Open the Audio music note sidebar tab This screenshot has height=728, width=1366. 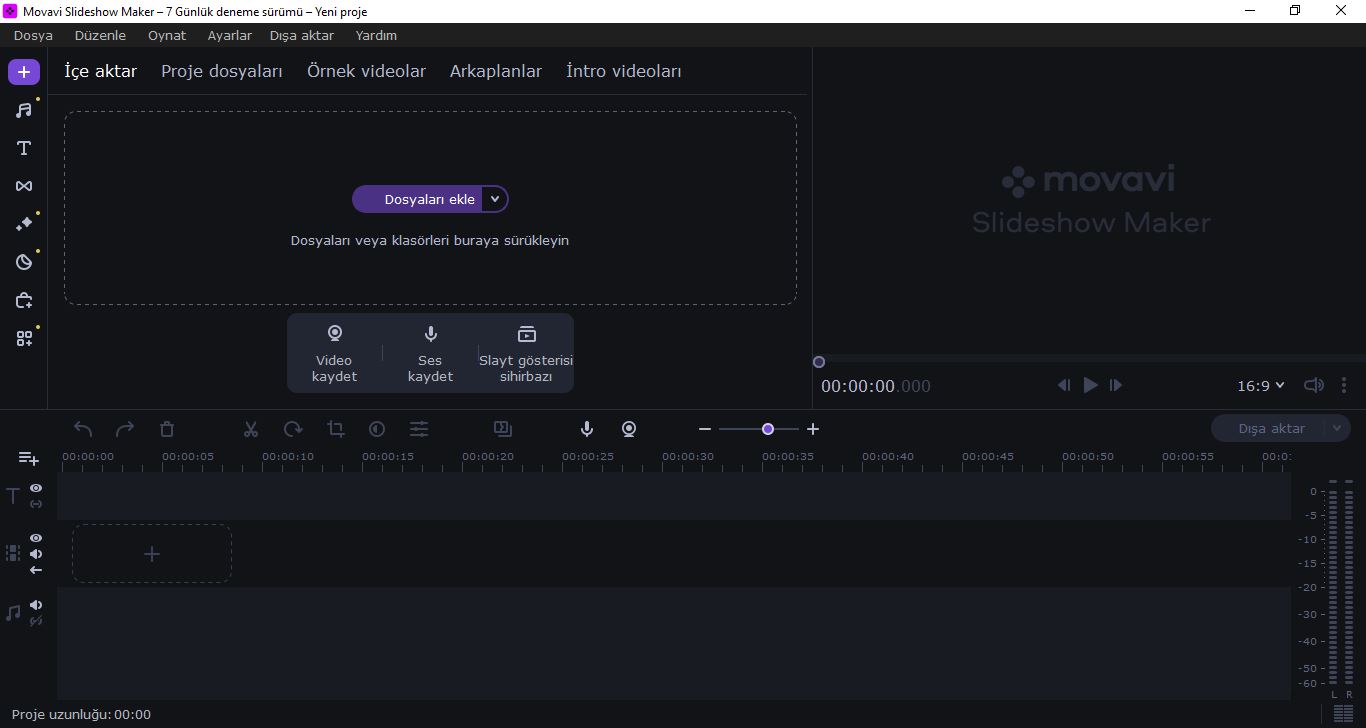point(24,110)
